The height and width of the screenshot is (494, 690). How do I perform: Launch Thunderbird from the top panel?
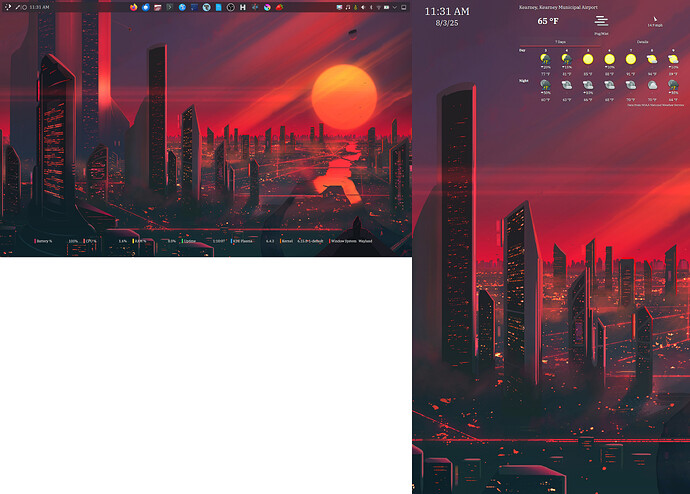145,7
